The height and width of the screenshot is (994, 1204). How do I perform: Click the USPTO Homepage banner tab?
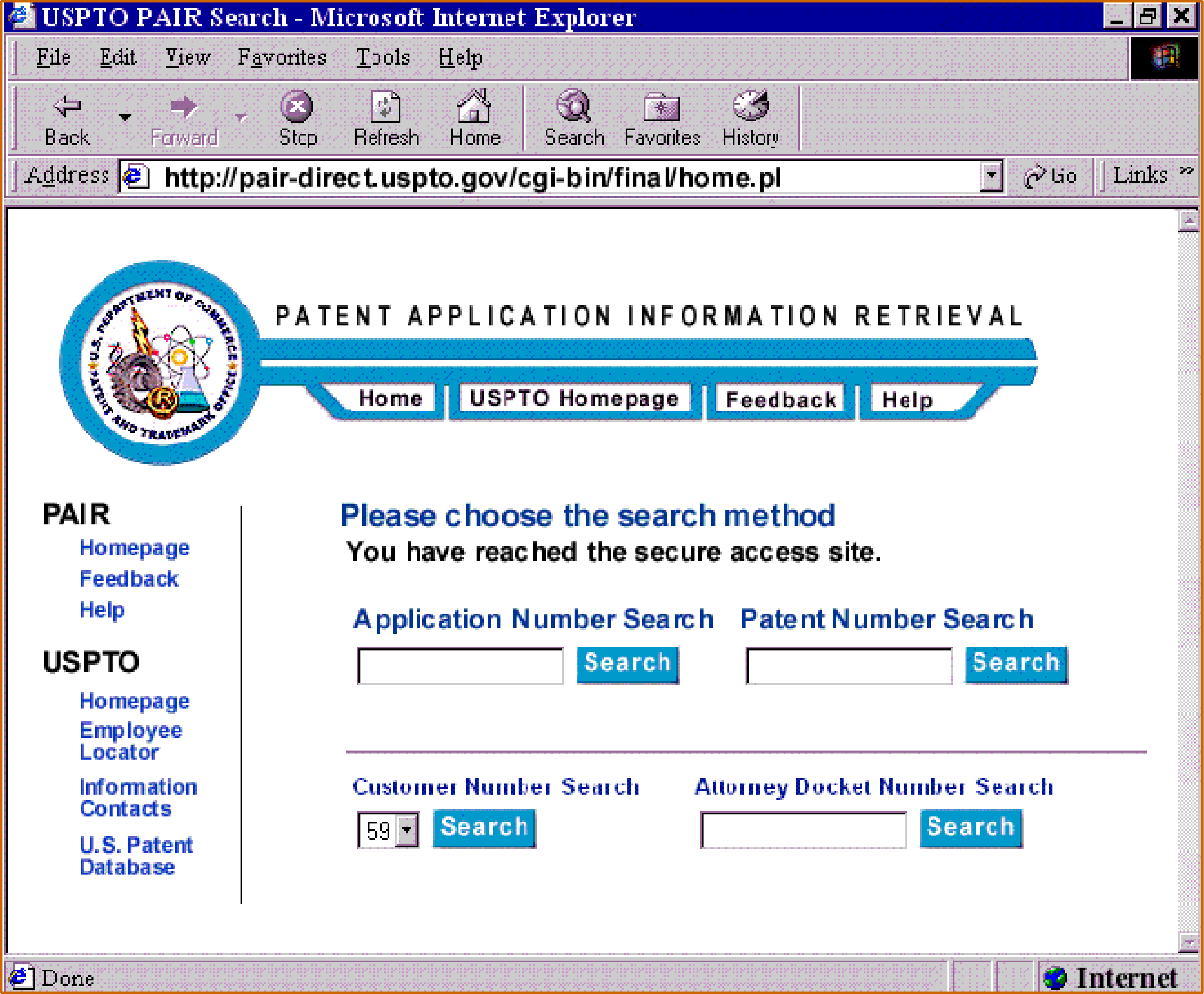[574, 399]
